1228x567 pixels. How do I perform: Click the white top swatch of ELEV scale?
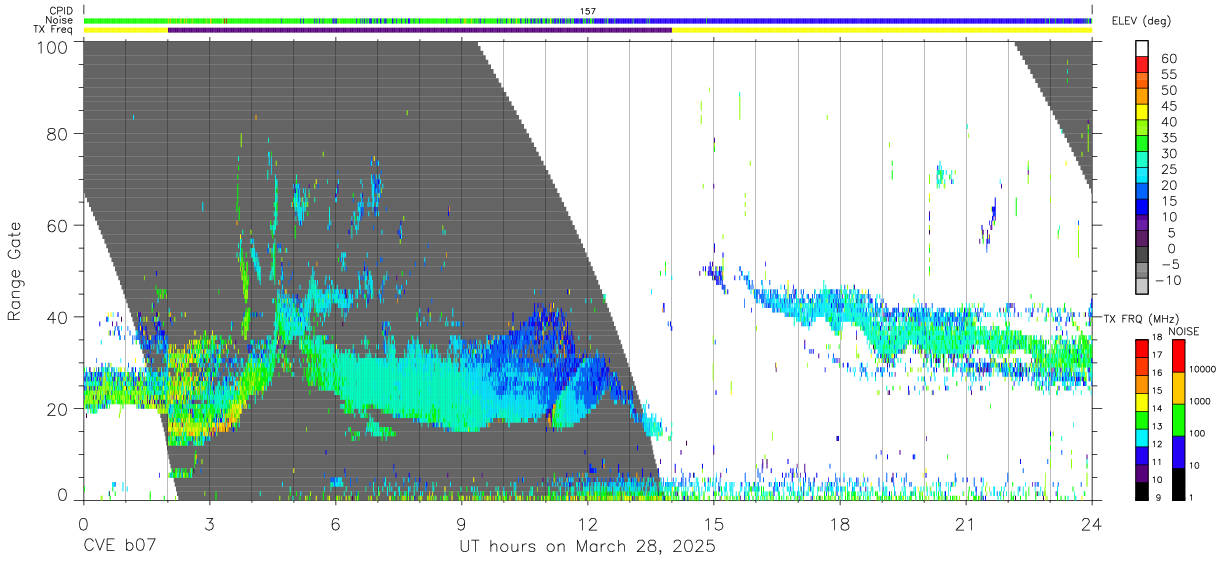click(x=1142, y=48)
